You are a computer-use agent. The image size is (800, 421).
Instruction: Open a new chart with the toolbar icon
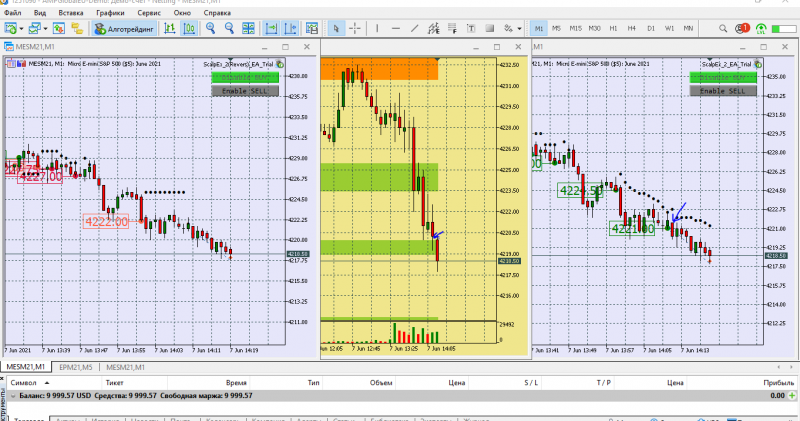click(10, 29)
